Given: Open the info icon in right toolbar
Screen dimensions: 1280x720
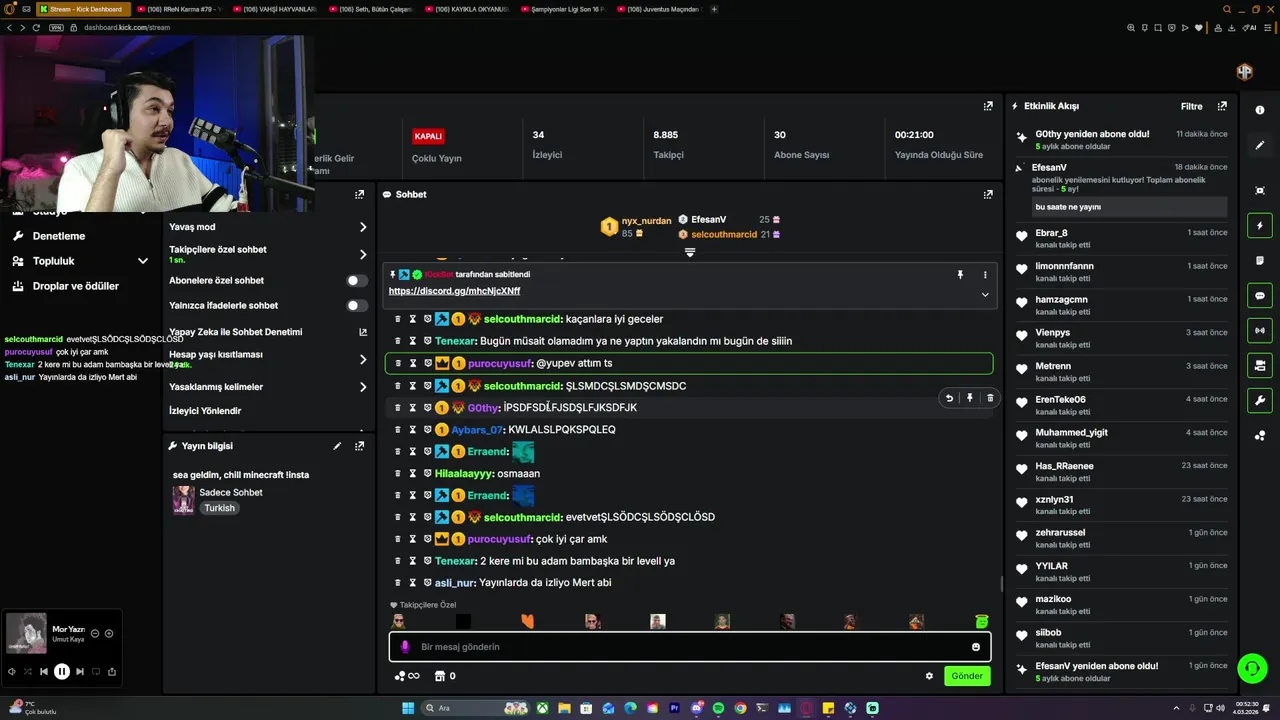Looking at the screenshot, I should click(x=1260, y=110).
